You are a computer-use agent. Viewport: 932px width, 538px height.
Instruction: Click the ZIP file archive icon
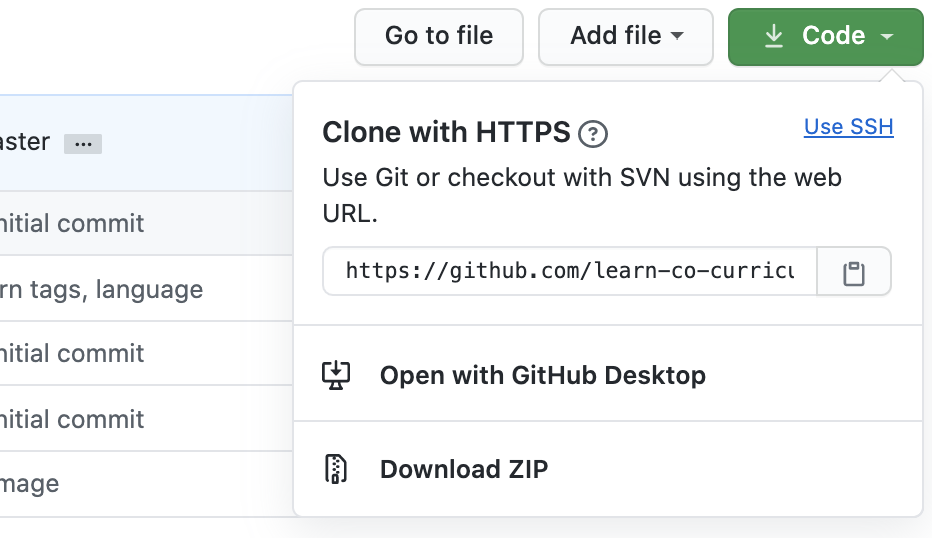[336, 469]
